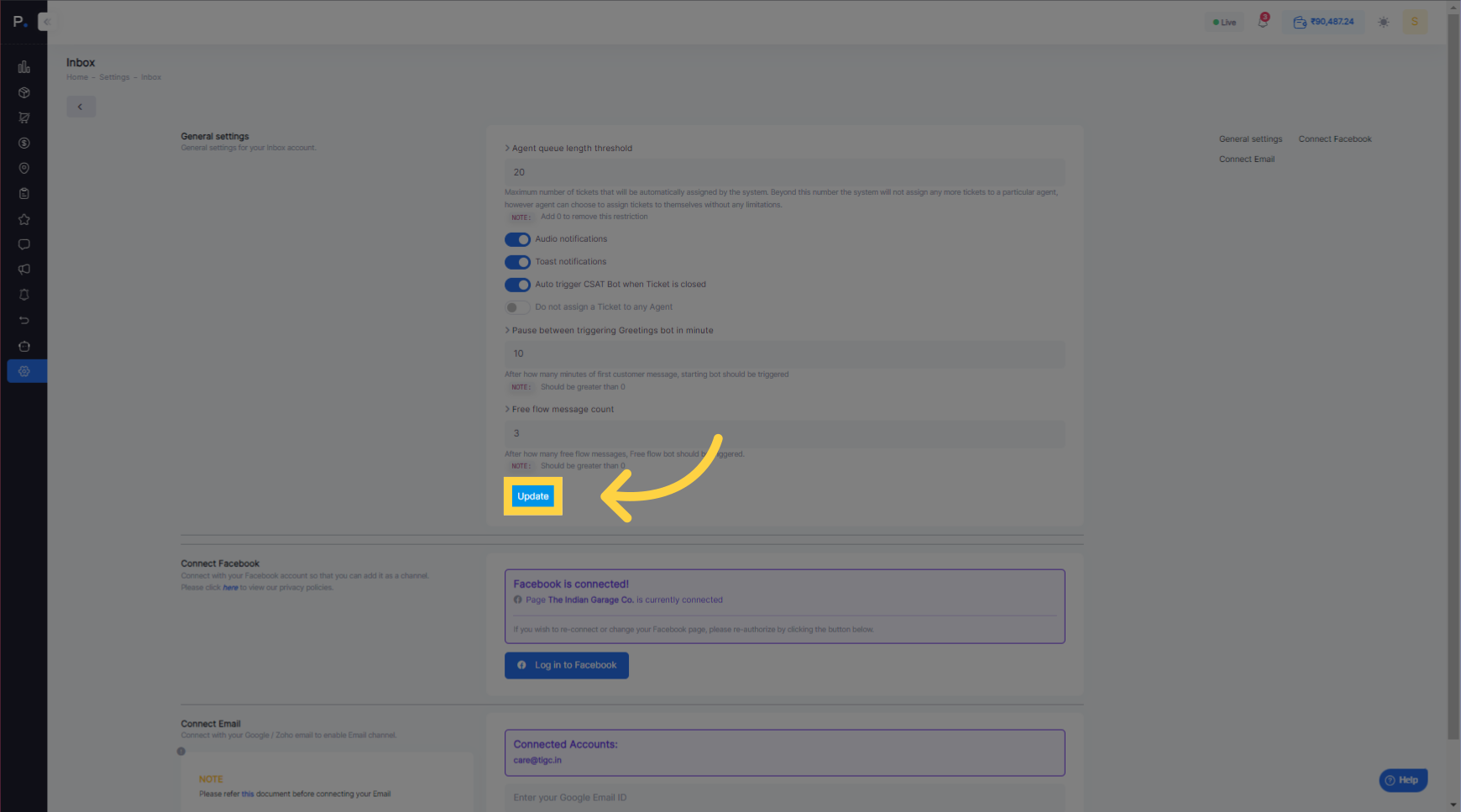Open the box products sidebar icon

tap(24, 92)
